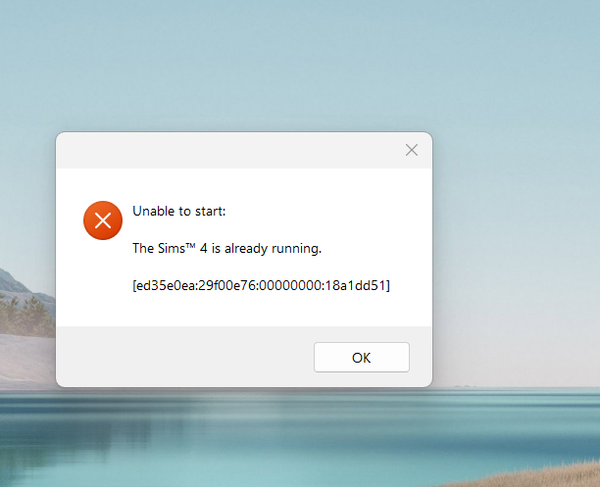Click the red error cross icon

pyautogui.click(x=103, y=220)
